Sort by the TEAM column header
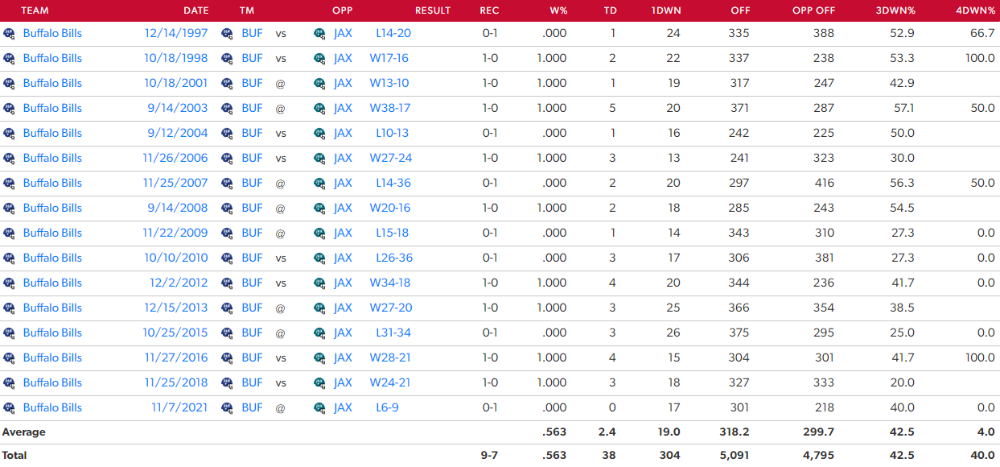Image resolution: width=1000 pixels, height=467 pixels. pyautogui.click(x=34, y=11)
